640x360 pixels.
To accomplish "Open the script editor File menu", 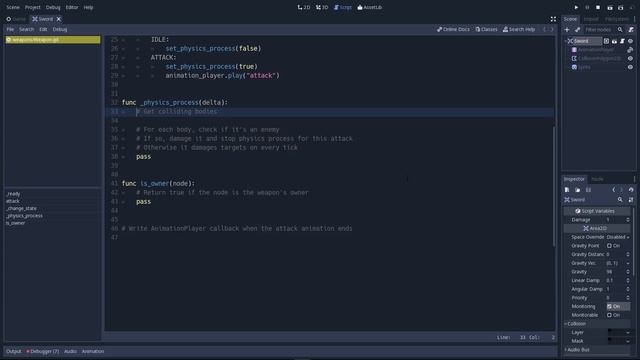I will [x=10, y=29].
